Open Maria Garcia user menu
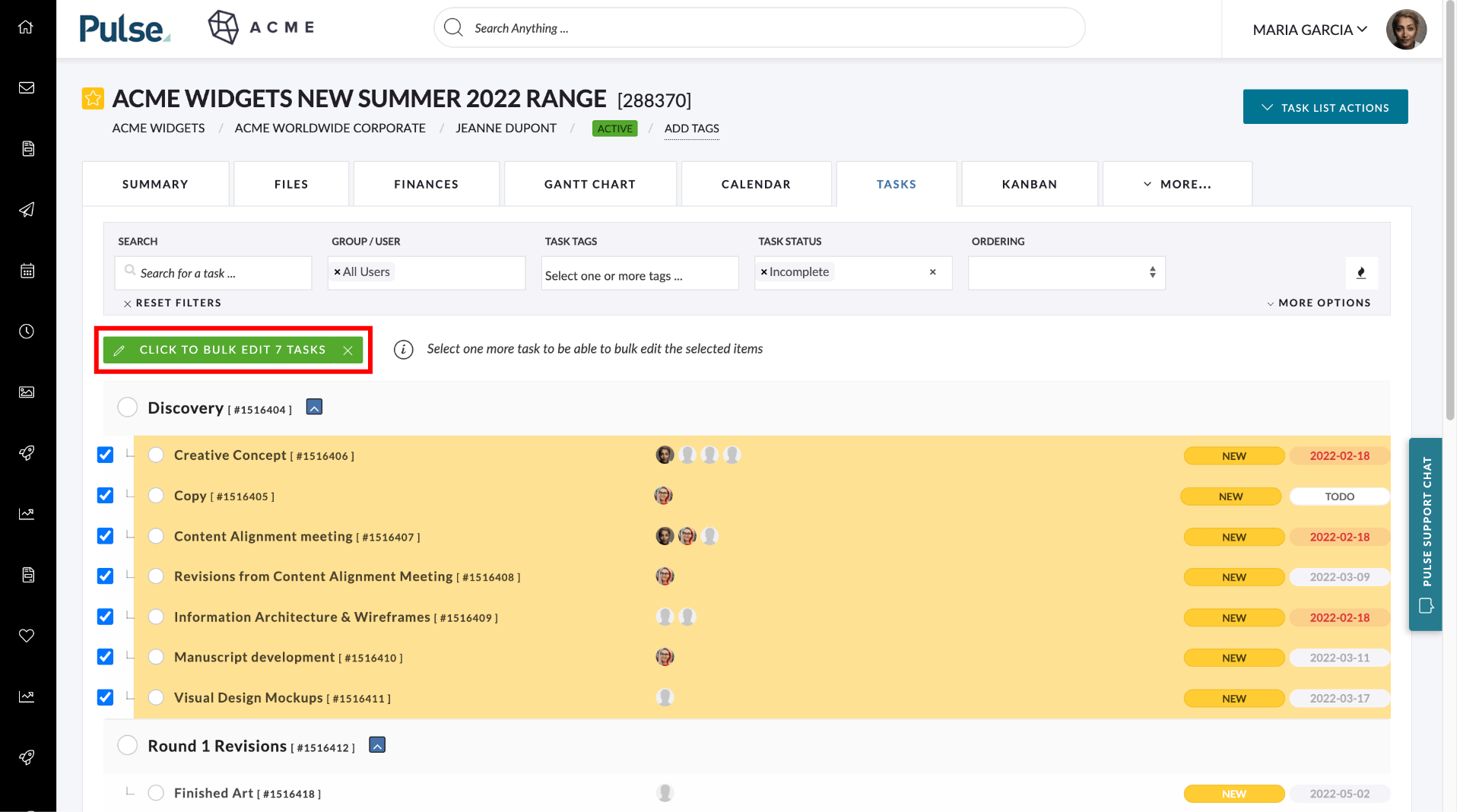This screenshot has width=1460, height=812. point(1309,30)
